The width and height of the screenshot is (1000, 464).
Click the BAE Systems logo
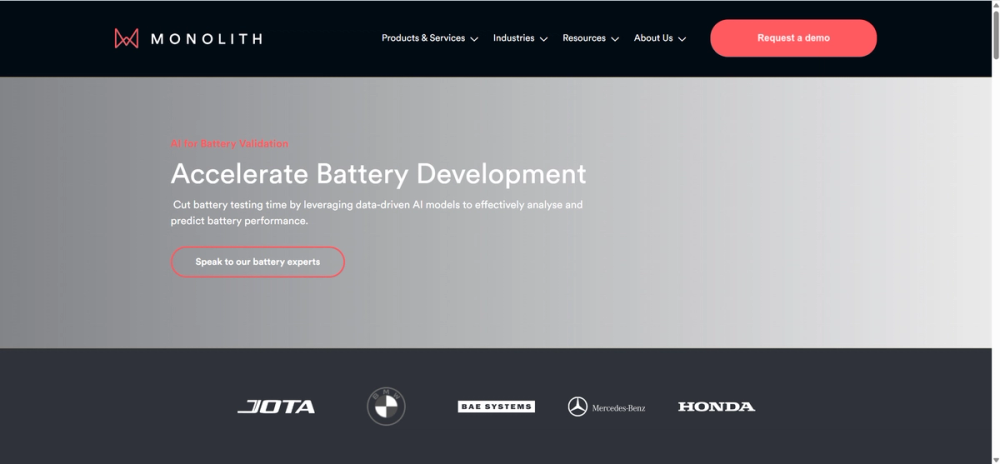click(x=496, y=407)
